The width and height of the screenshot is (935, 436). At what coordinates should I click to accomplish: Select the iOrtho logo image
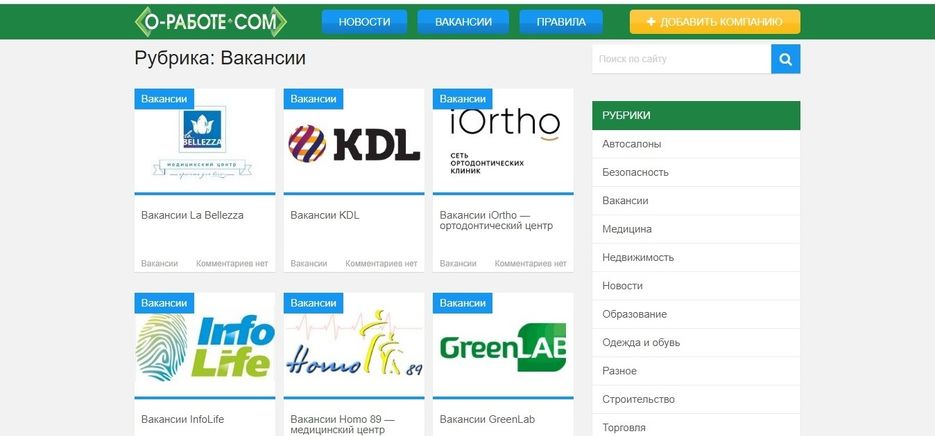click(503, 141)
